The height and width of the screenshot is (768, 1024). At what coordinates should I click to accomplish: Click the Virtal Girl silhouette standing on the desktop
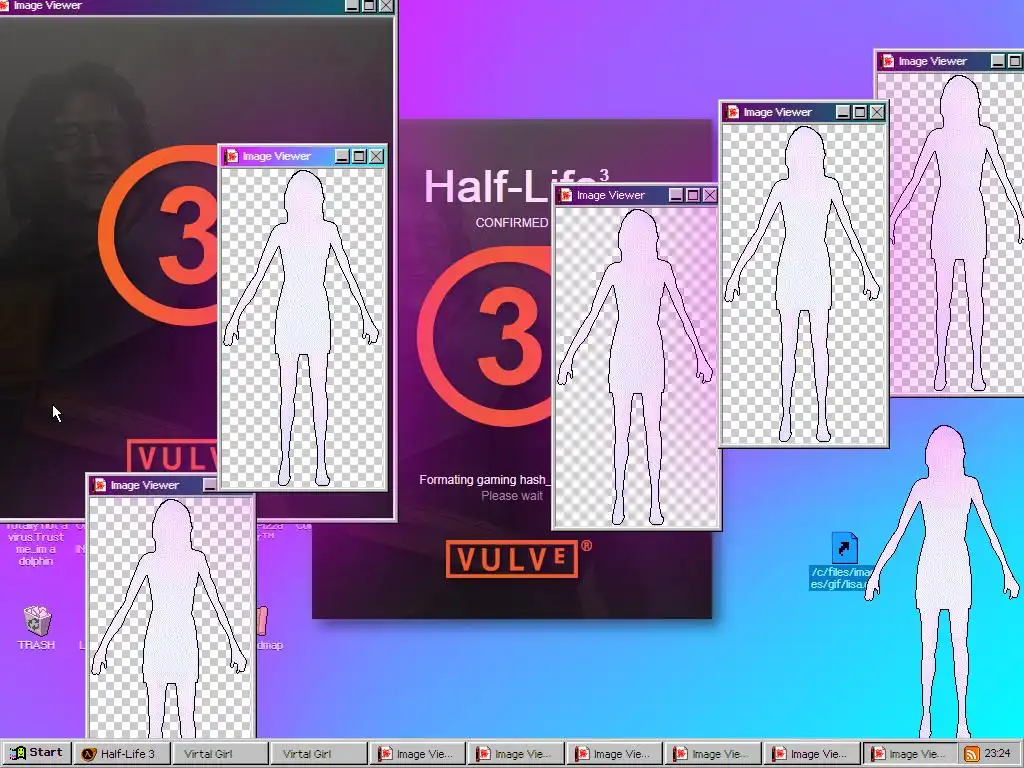[x=944, y=581]
